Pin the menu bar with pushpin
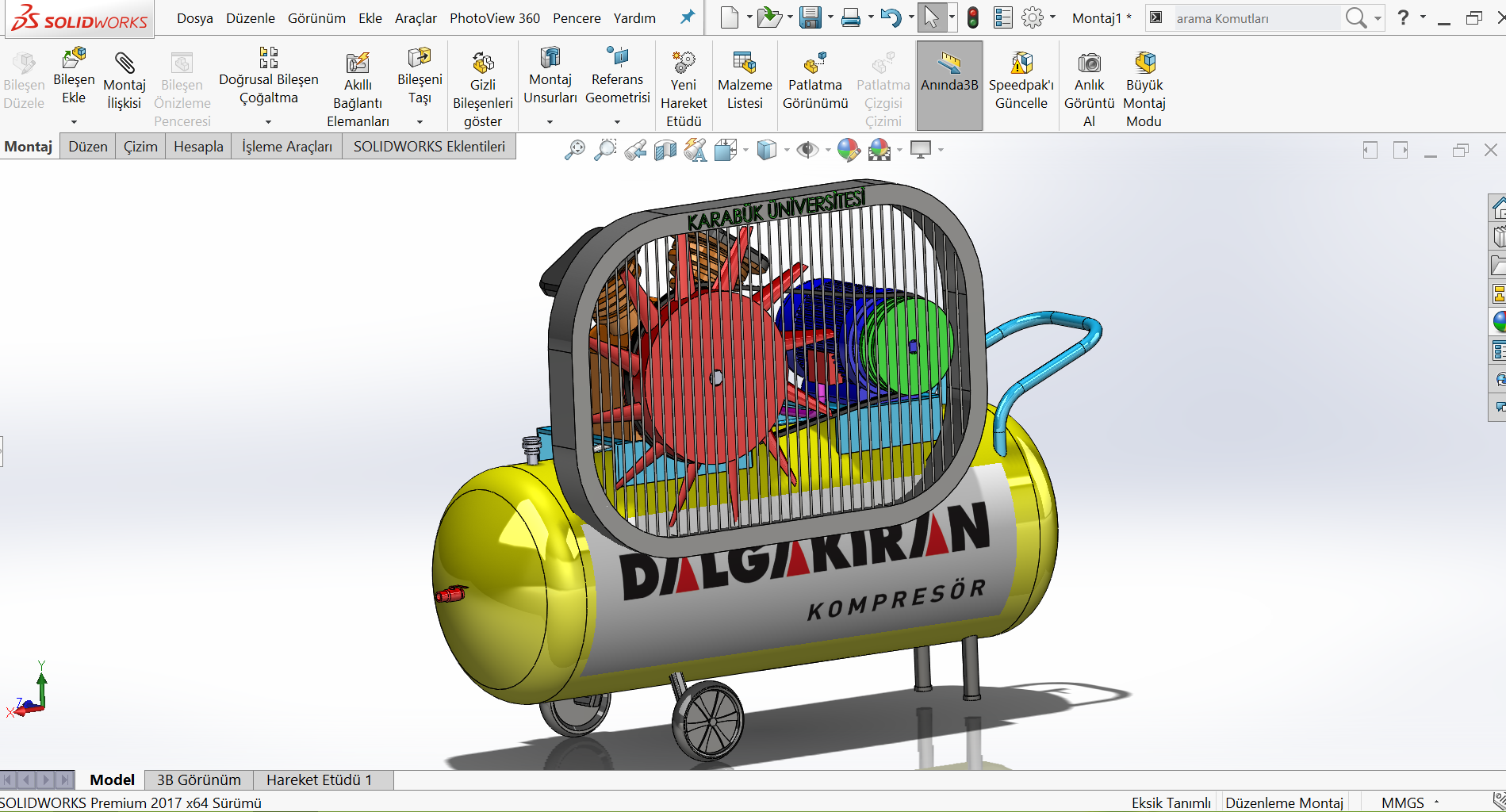 pyautogui.click(x=687, y=17)
